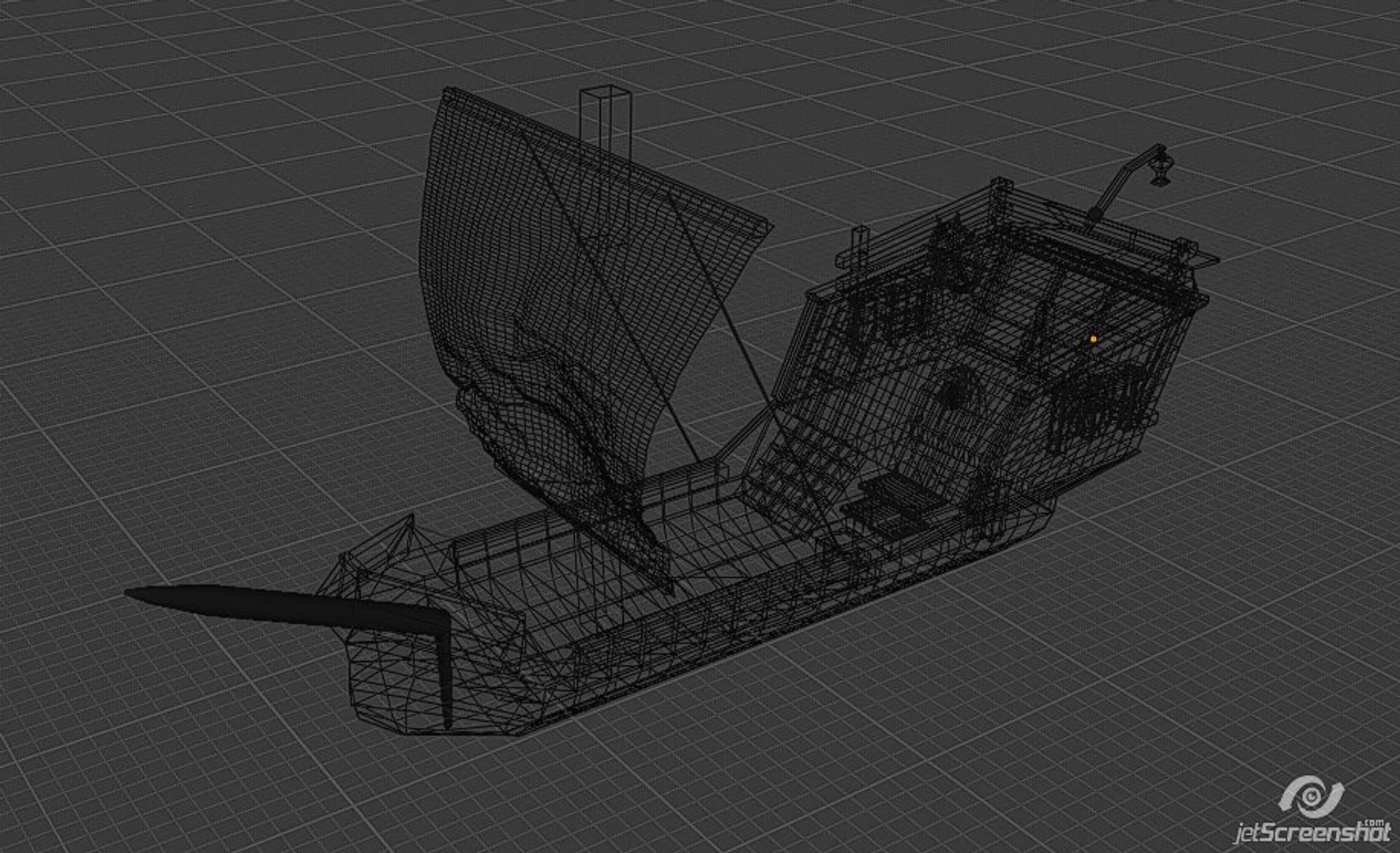The image size is (1400, 853).
Task: Click the stern lantern on the curved pole
Action: (1159, 168)
